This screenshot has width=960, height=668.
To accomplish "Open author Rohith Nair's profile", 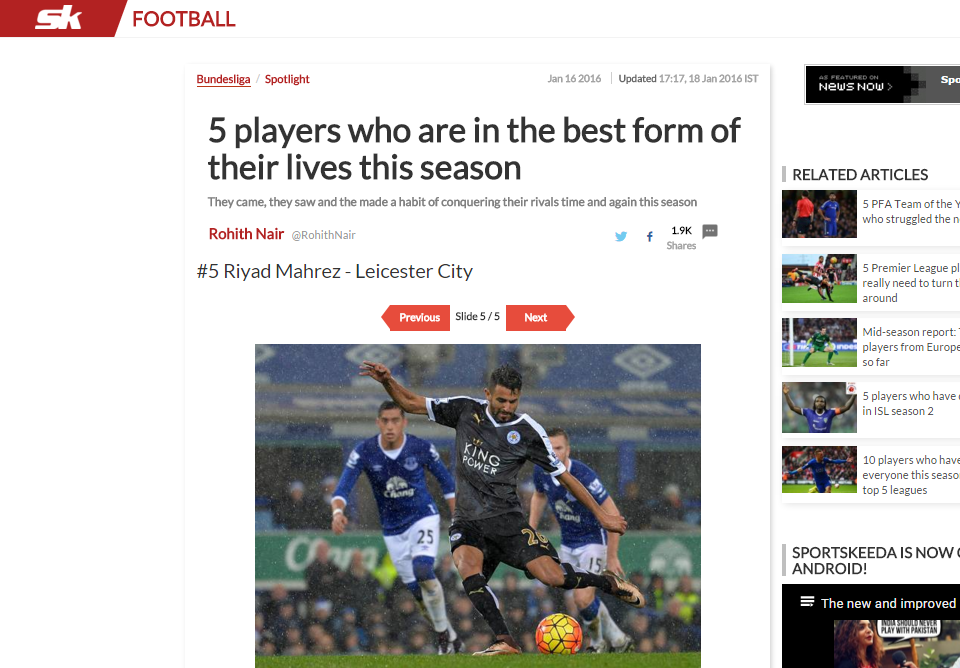I will 246,234.
